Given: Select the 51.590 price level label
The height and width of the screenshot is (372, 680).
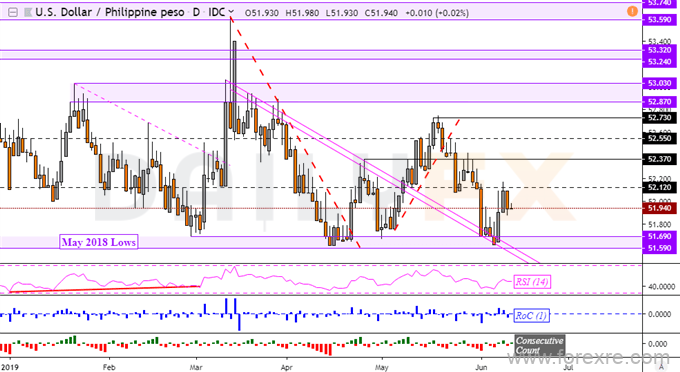Looking at the screenshot, I should 659,248.
